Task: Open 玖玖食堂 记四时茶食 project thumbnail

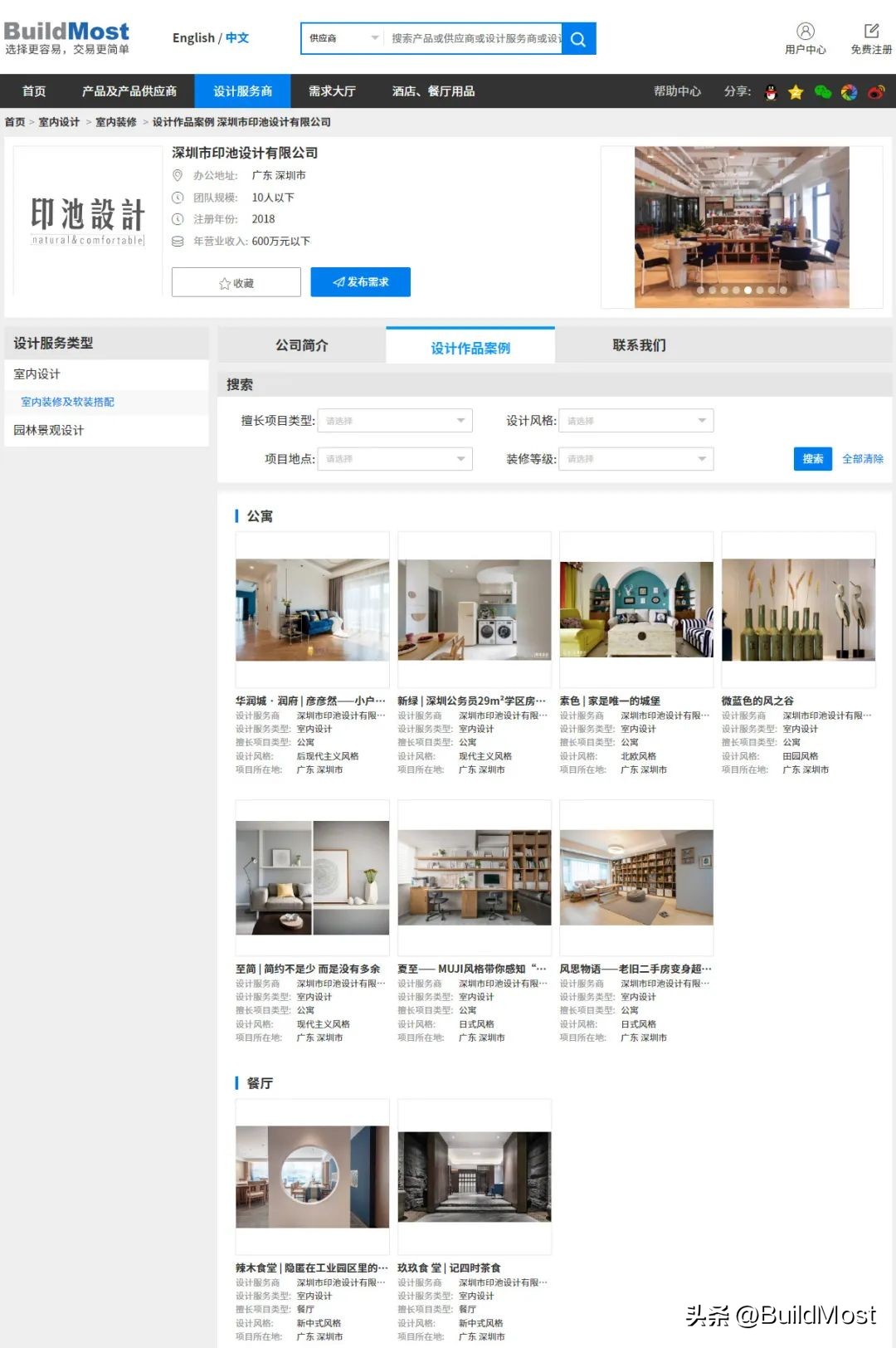Action: [x=475, y=1177]
